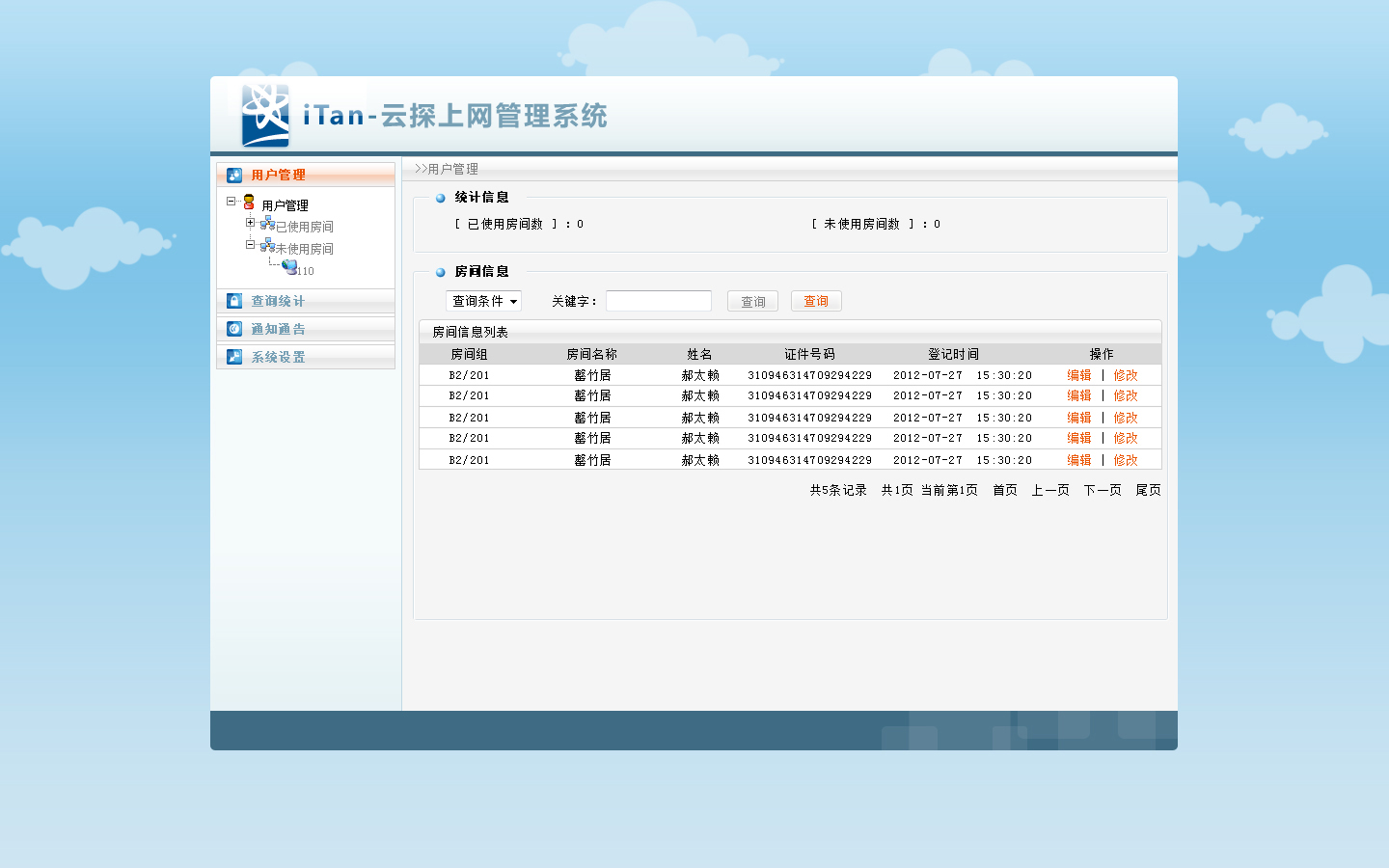Click the 未使用房间数 statistic text
The width and height of the screenshot is (1389, 868).
coord(875,224)
